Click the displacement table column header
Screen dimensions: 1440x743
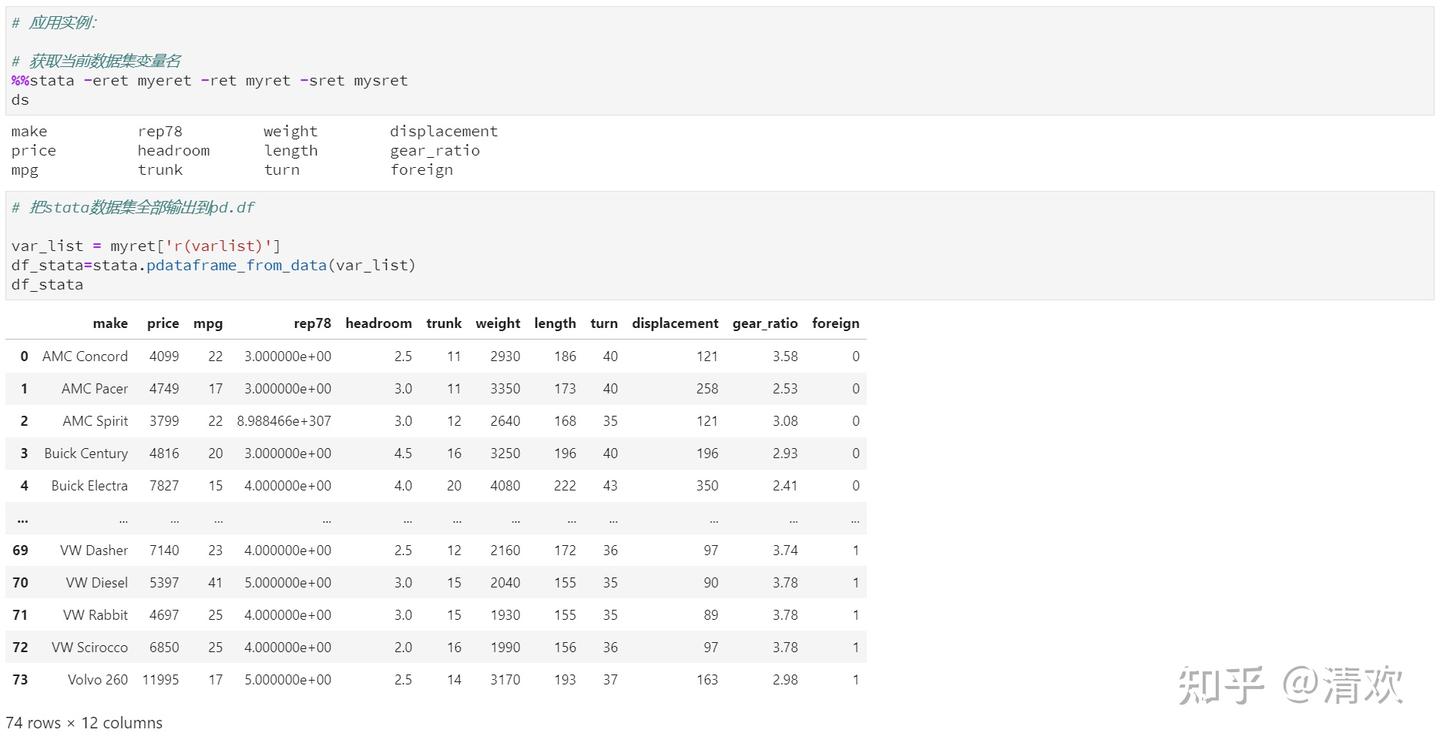click(675, 323)
